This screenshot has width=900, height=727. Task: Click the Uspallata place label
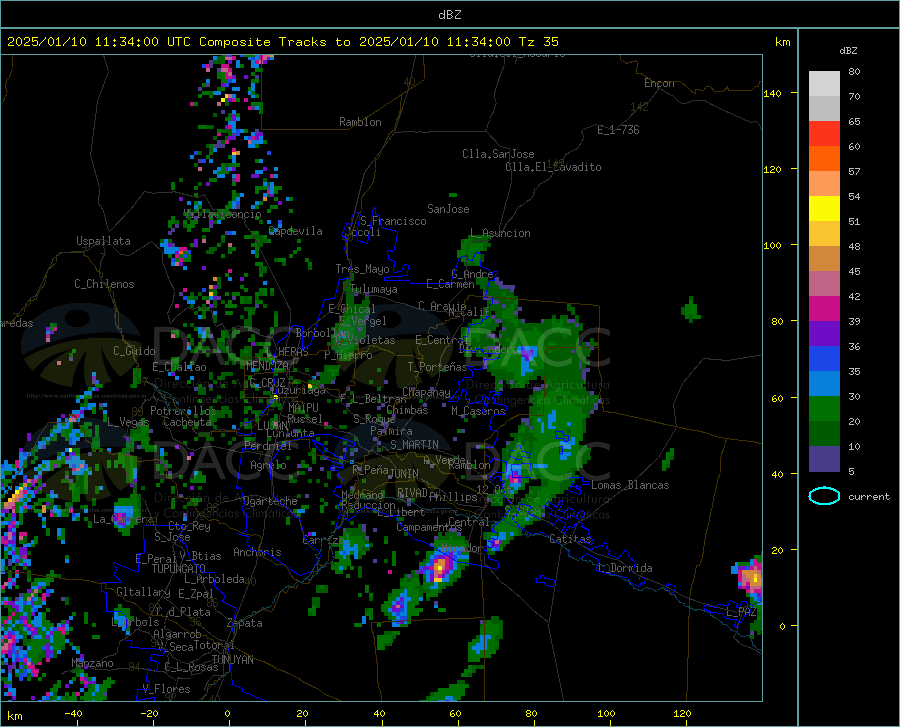103,241
